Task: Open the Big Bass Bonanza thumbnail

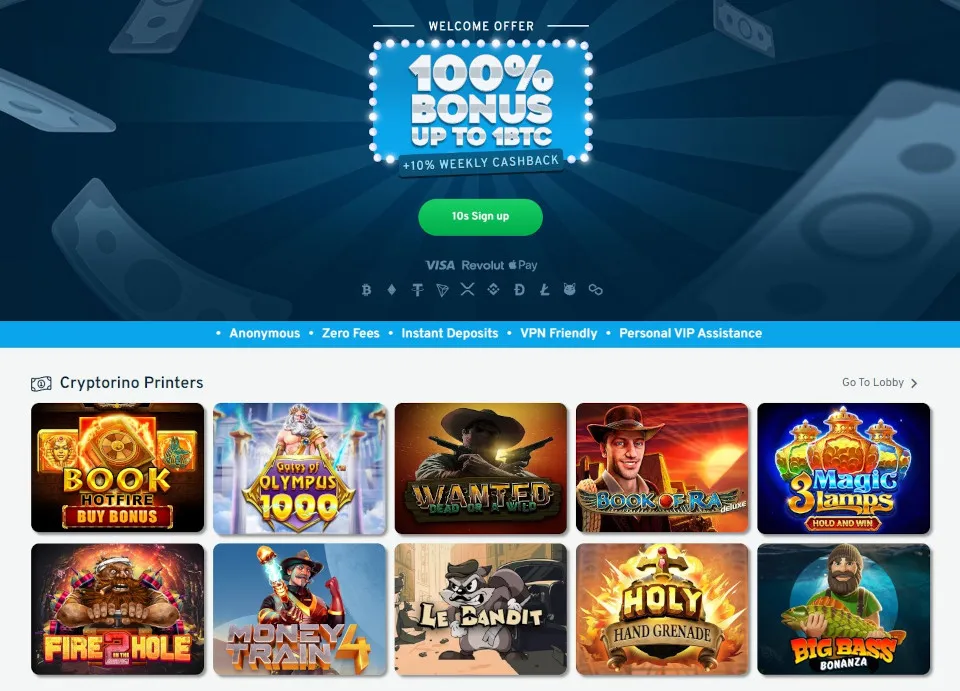Action: point(844,609)
